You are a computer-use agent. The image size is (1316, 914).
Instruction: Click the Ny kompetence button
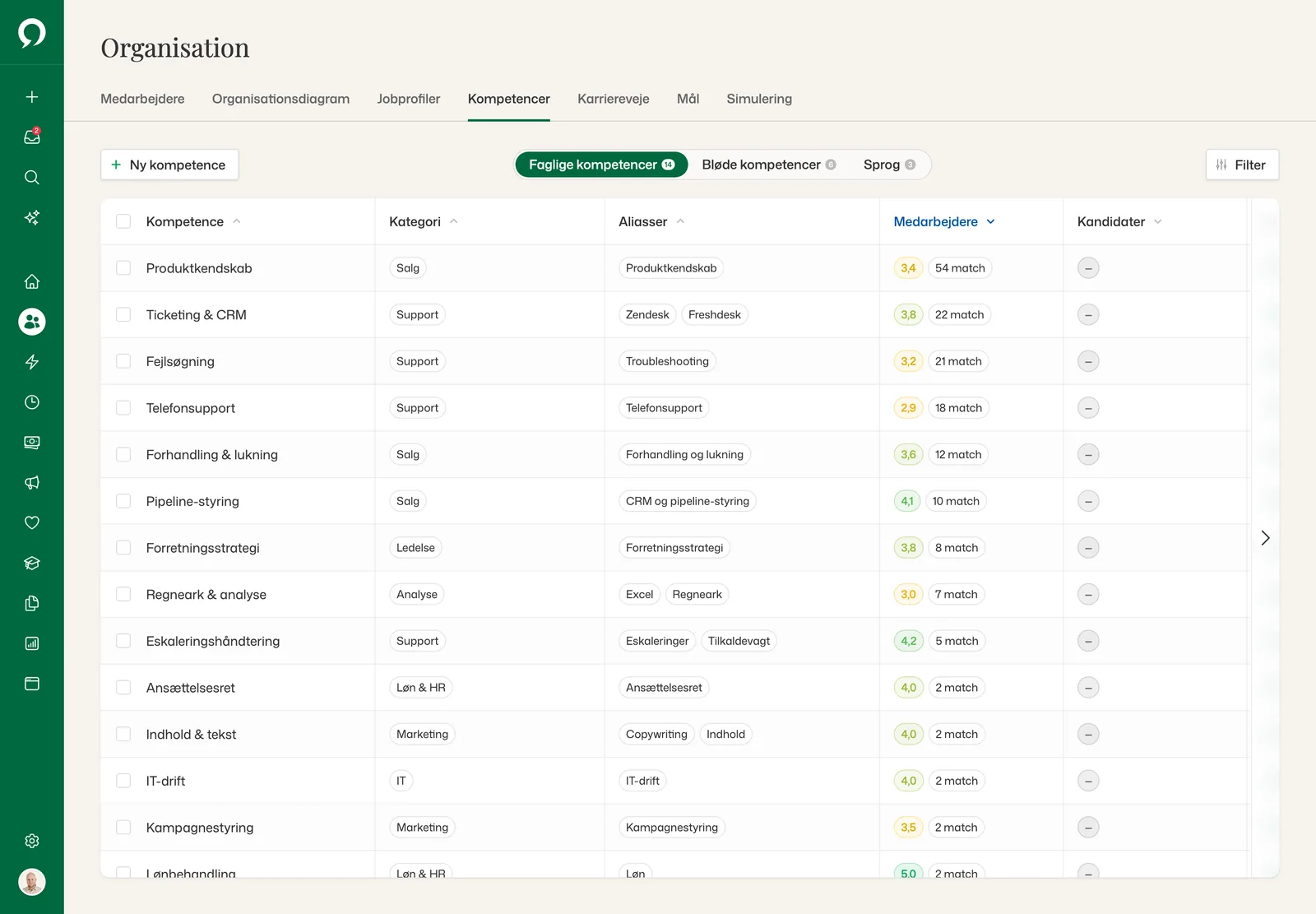click(169, 165)
